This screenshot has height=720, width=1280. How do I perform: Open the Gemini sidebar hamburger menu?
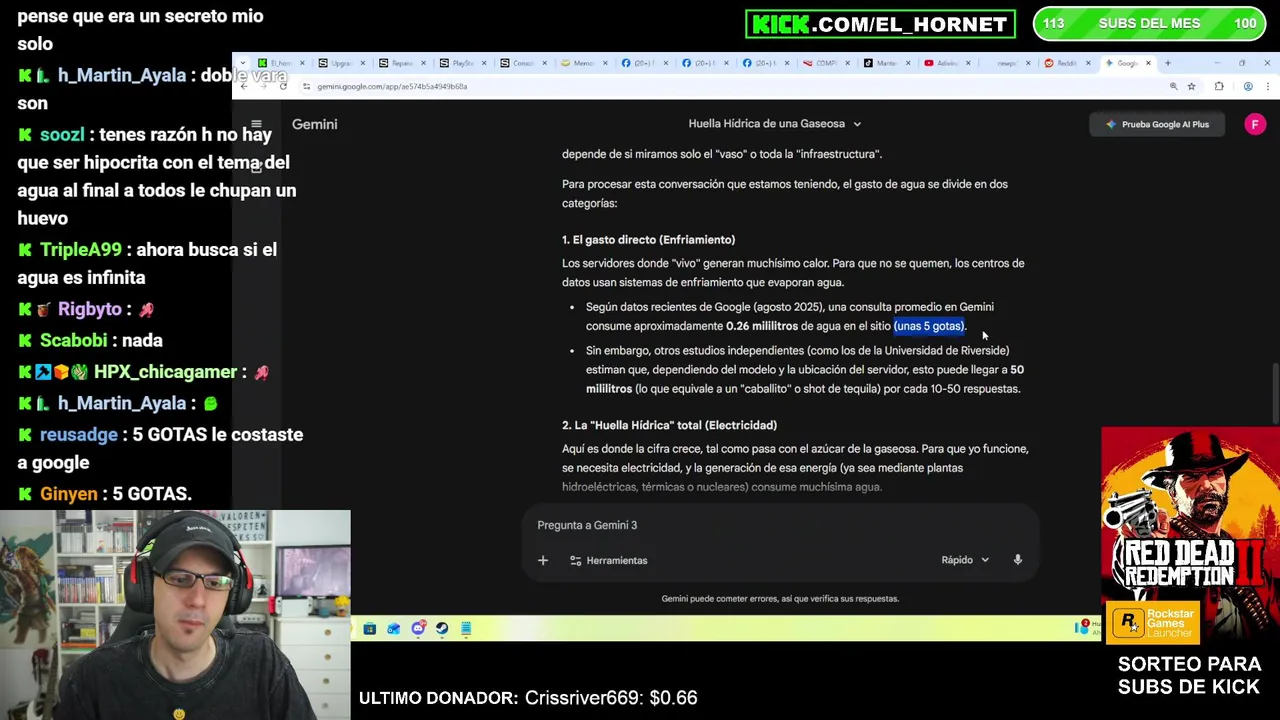pos(256,124)
